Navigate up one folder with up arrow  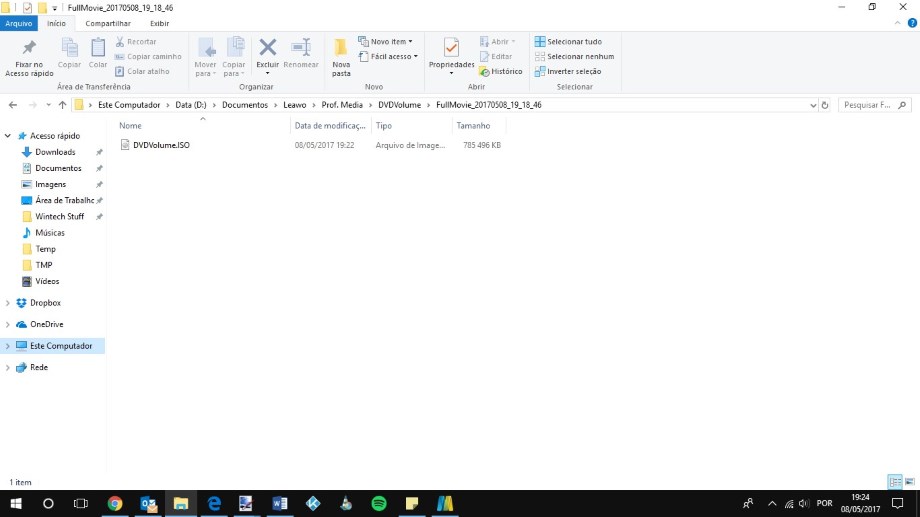coord(62,105)
